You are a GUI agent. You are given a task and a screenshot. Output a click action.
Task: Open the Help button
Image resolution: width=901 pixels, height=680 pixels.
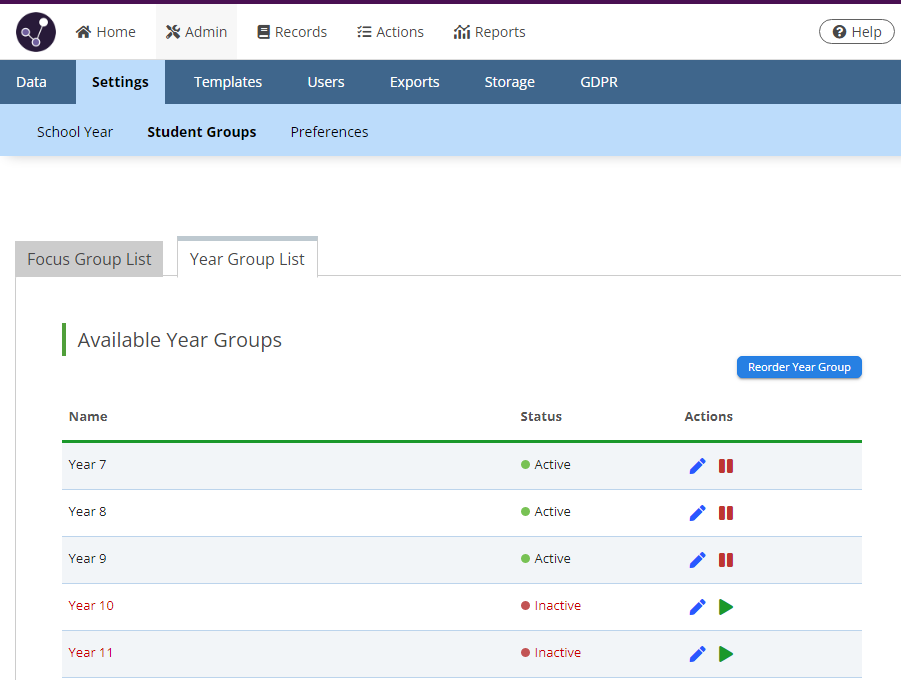click(856, 32)
